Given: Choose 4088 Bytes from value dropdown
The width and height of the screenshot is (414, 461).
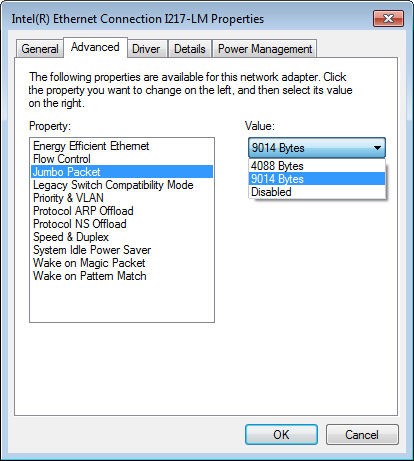Looking at the screenshot, I should coord(317,166).
